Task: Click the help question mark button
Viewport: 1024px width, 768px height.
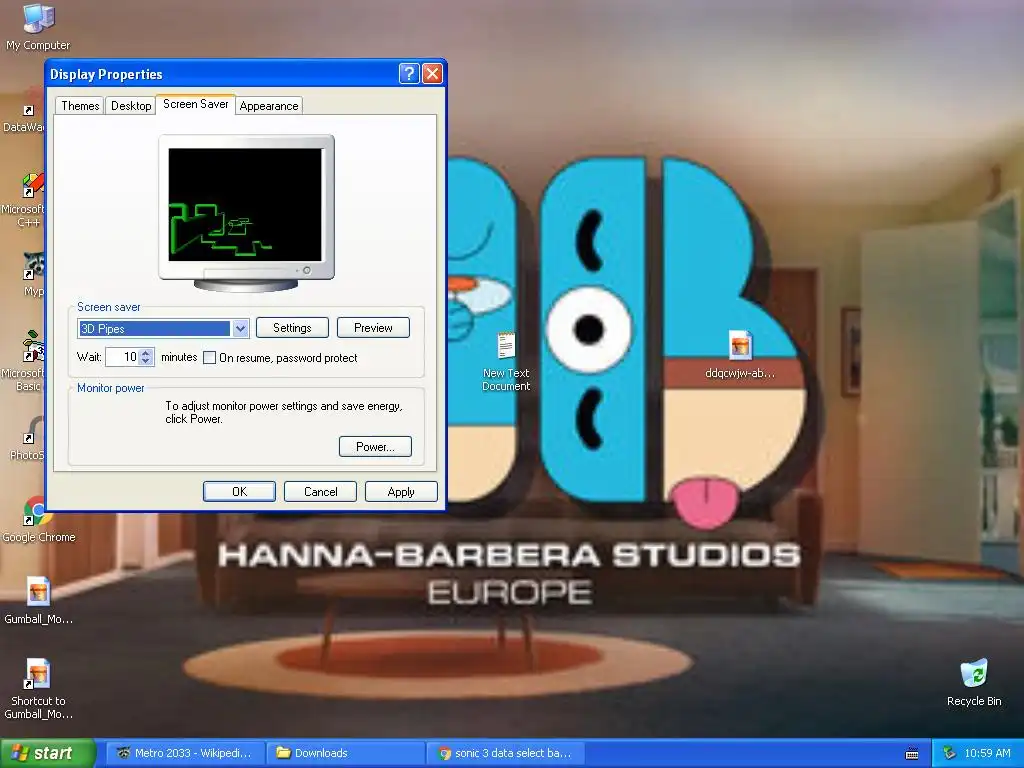Action: (x=409, y=73)
